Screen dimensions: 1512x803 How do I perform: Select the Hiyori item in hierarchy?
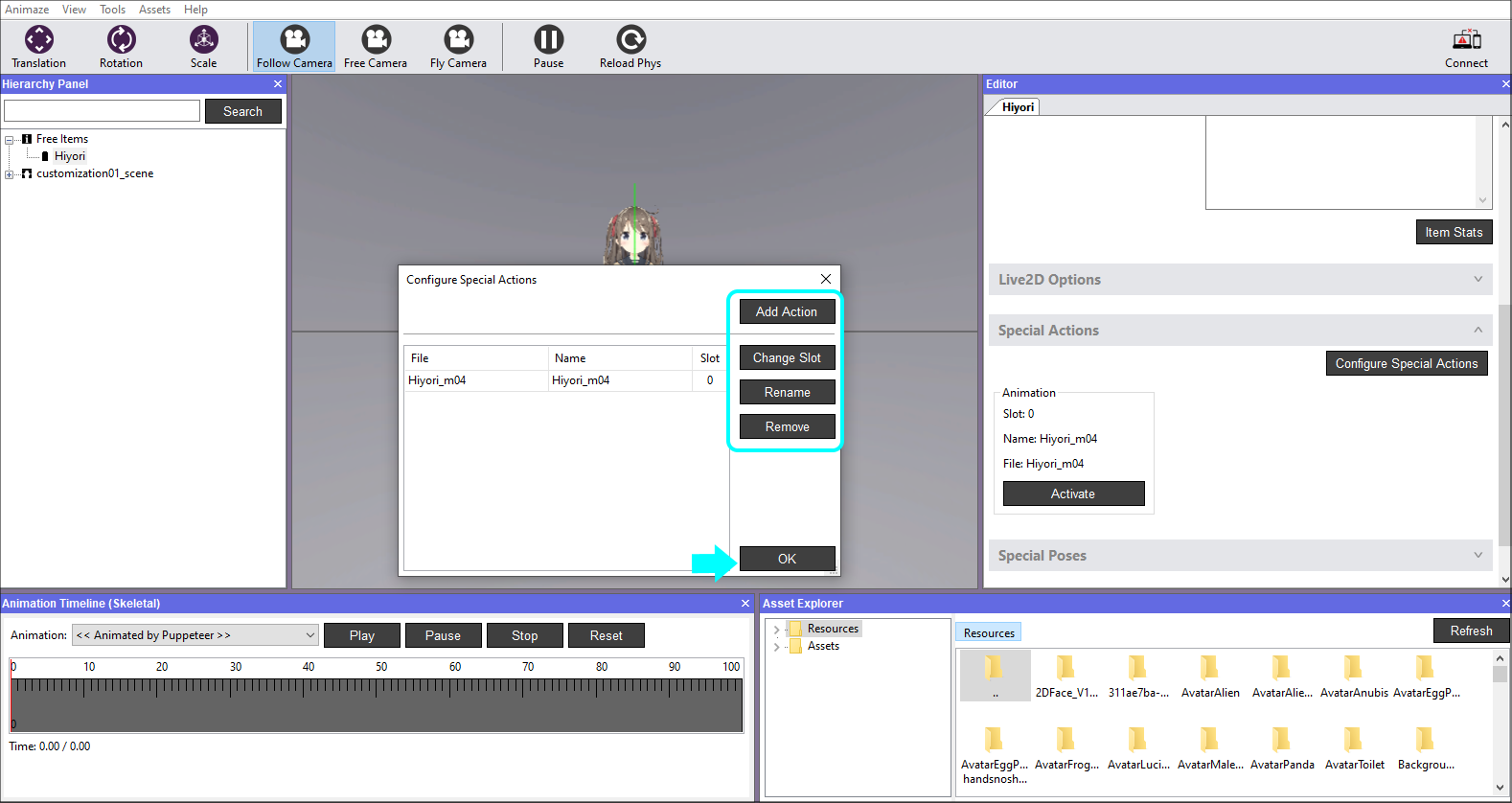70,156
